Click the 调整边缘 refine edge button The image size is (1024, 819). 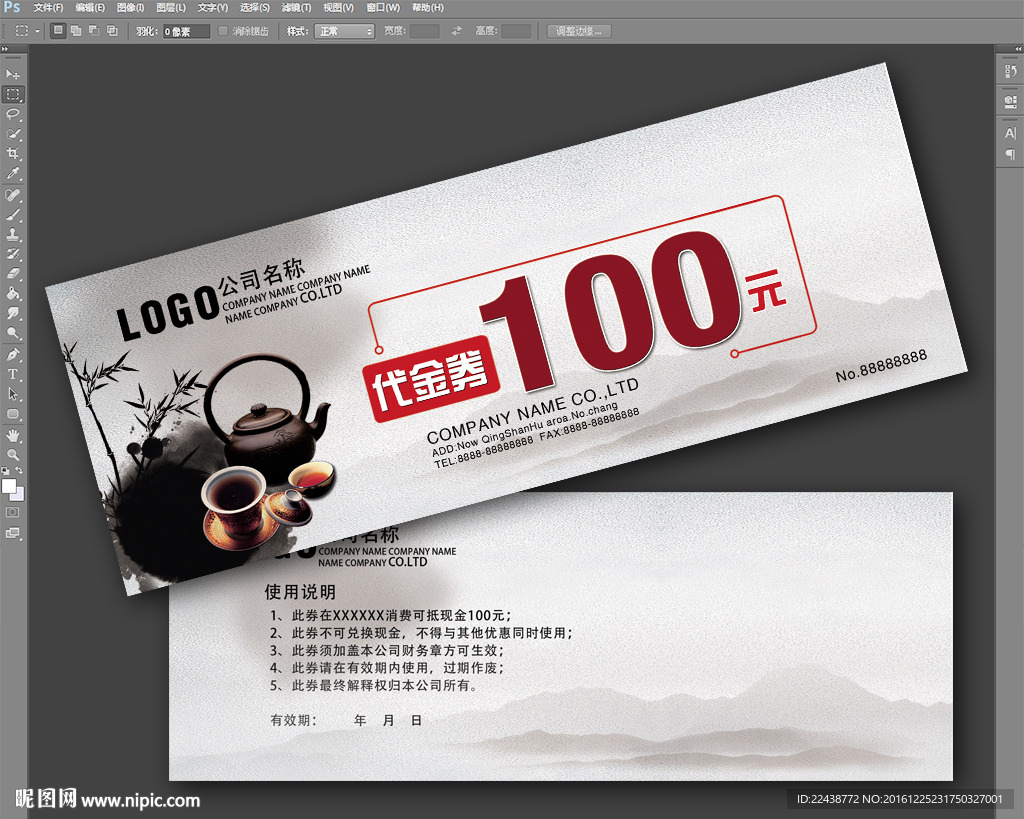tap(579, 31)
